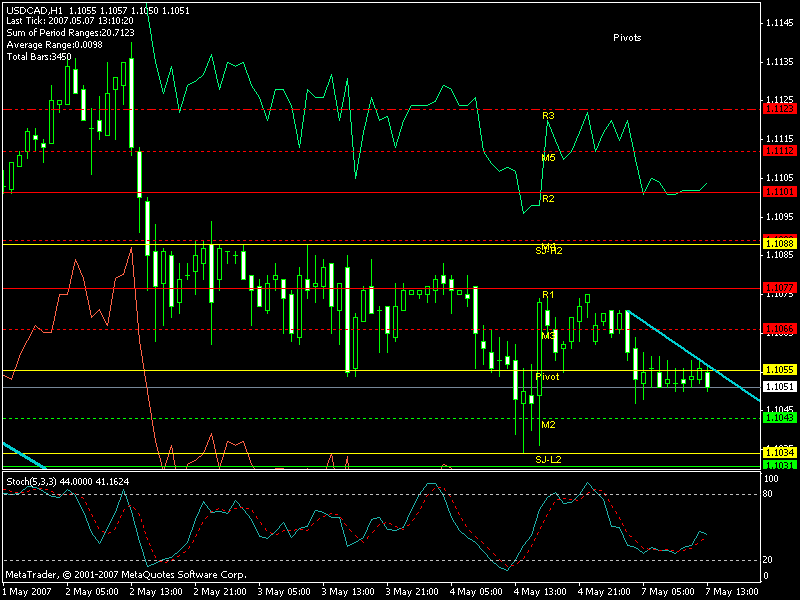The height and width of the screenshot is (600, 800).
Task: Click the M2 midpoint label
Action: pos(548,425)
